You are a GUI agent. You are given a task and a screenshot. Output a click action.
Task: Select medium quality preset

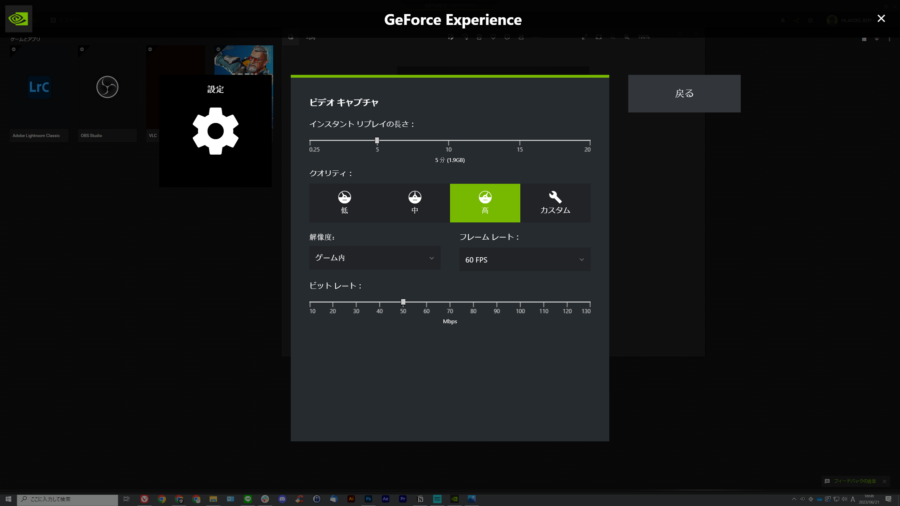tap(414, 203)
